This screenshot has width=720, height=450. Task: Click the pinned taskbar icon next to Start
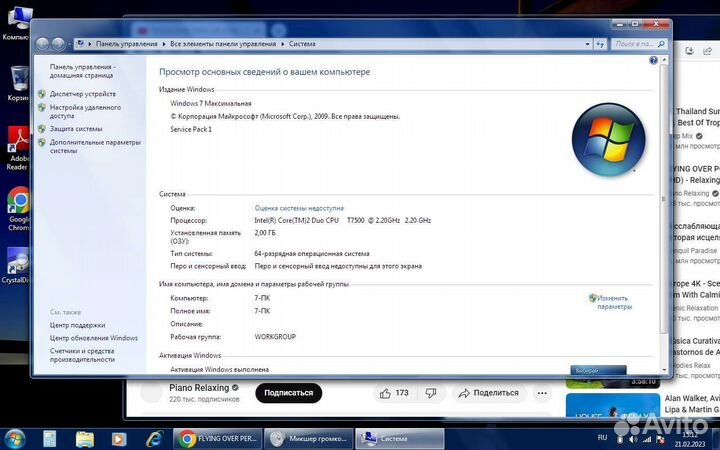coord(50,439)
